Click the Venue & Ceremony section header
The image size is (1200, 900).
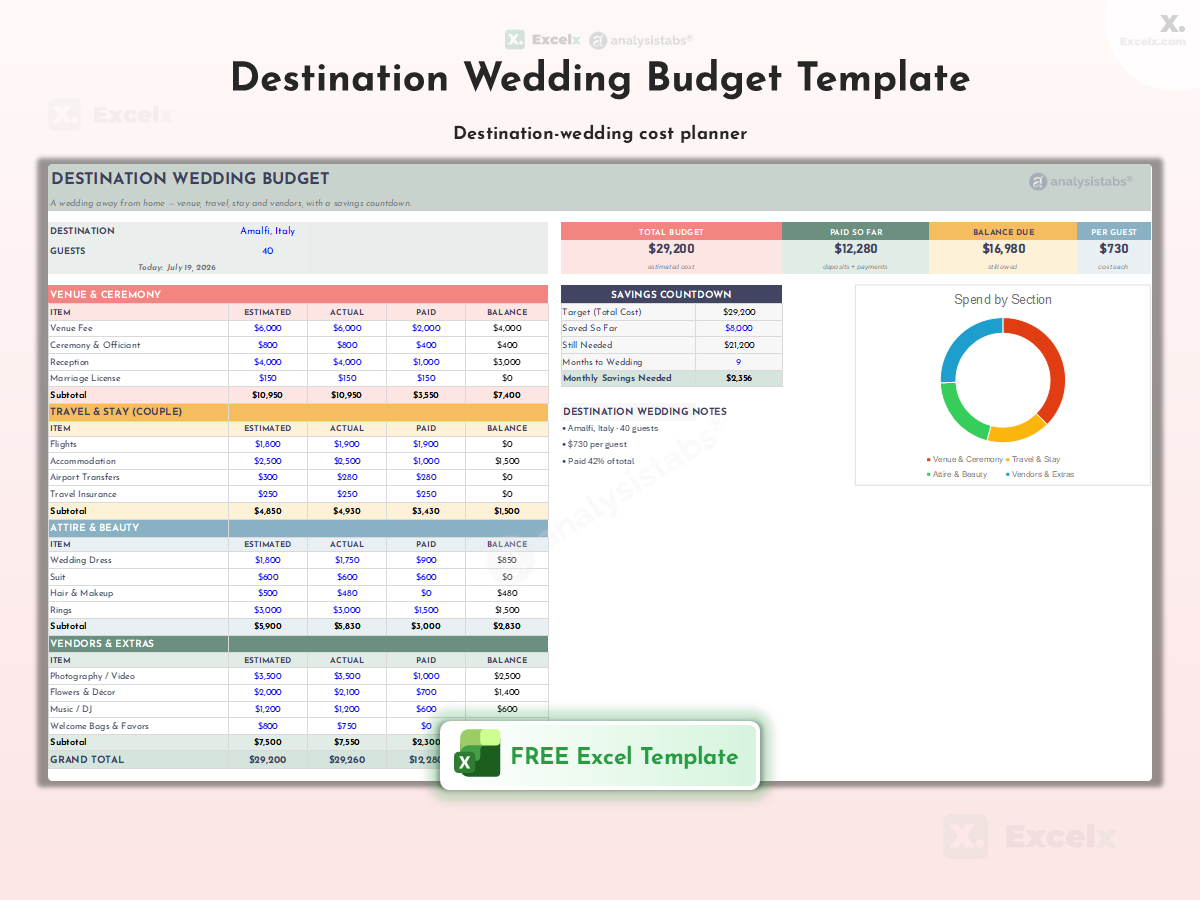click(298, 294)
